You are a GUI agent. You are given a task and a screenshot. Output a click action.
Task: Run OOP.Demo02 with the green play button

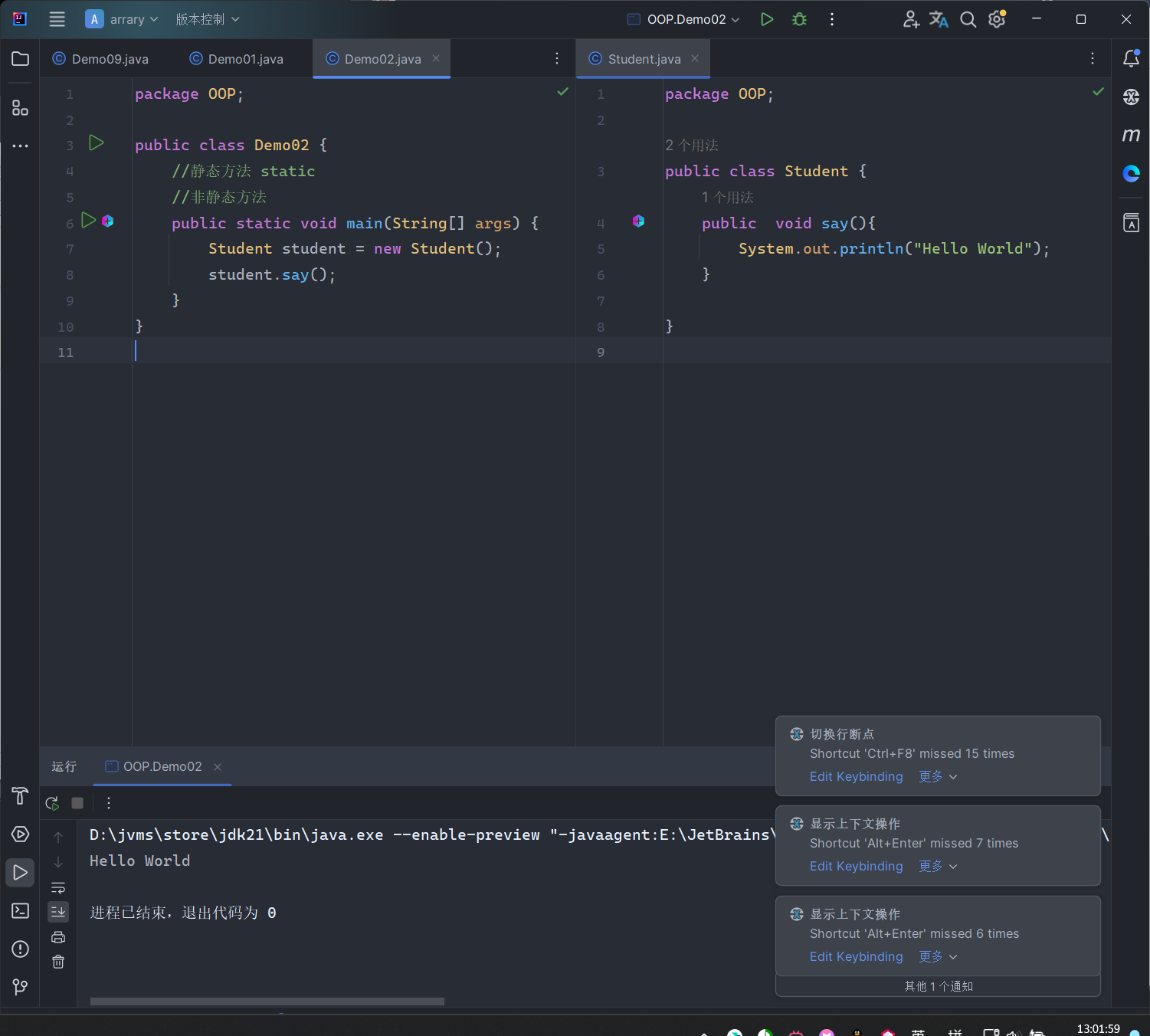(766, 19)
